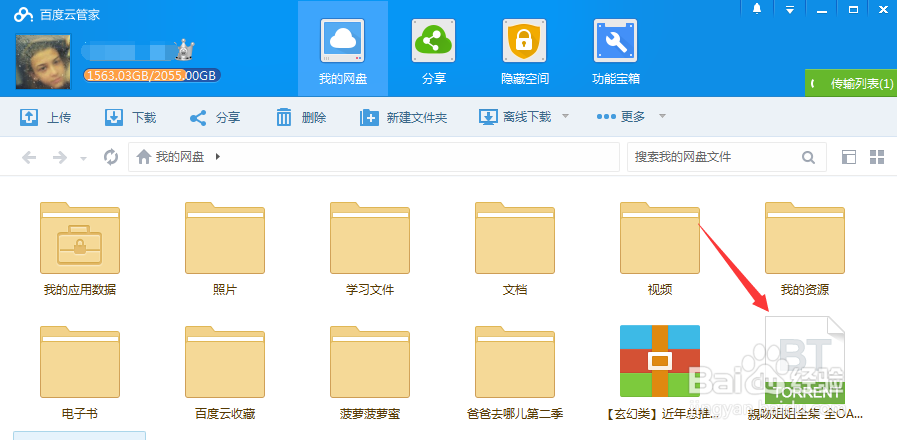Open the 功能宝箱 tab
The width and height of the screenshot is (897, 440).
(x=616, y=50)
